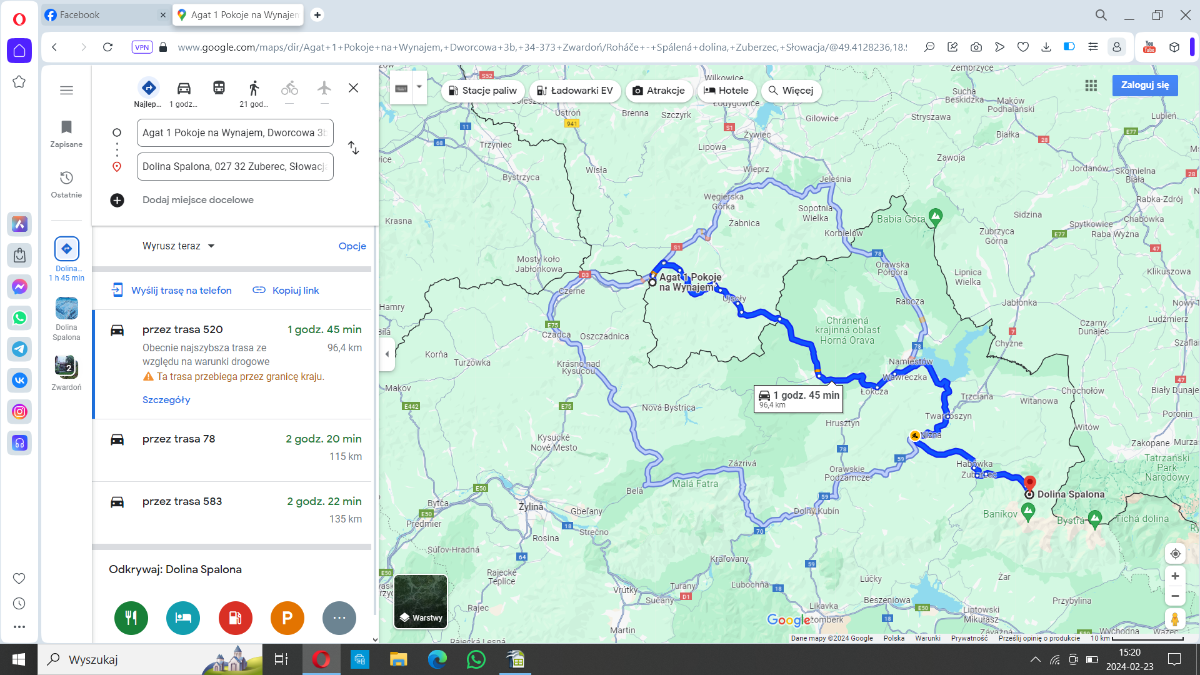Click the orange parking icon
Image resolution: width=1200 pixels, height=675 pixels.
coord(287,618)
